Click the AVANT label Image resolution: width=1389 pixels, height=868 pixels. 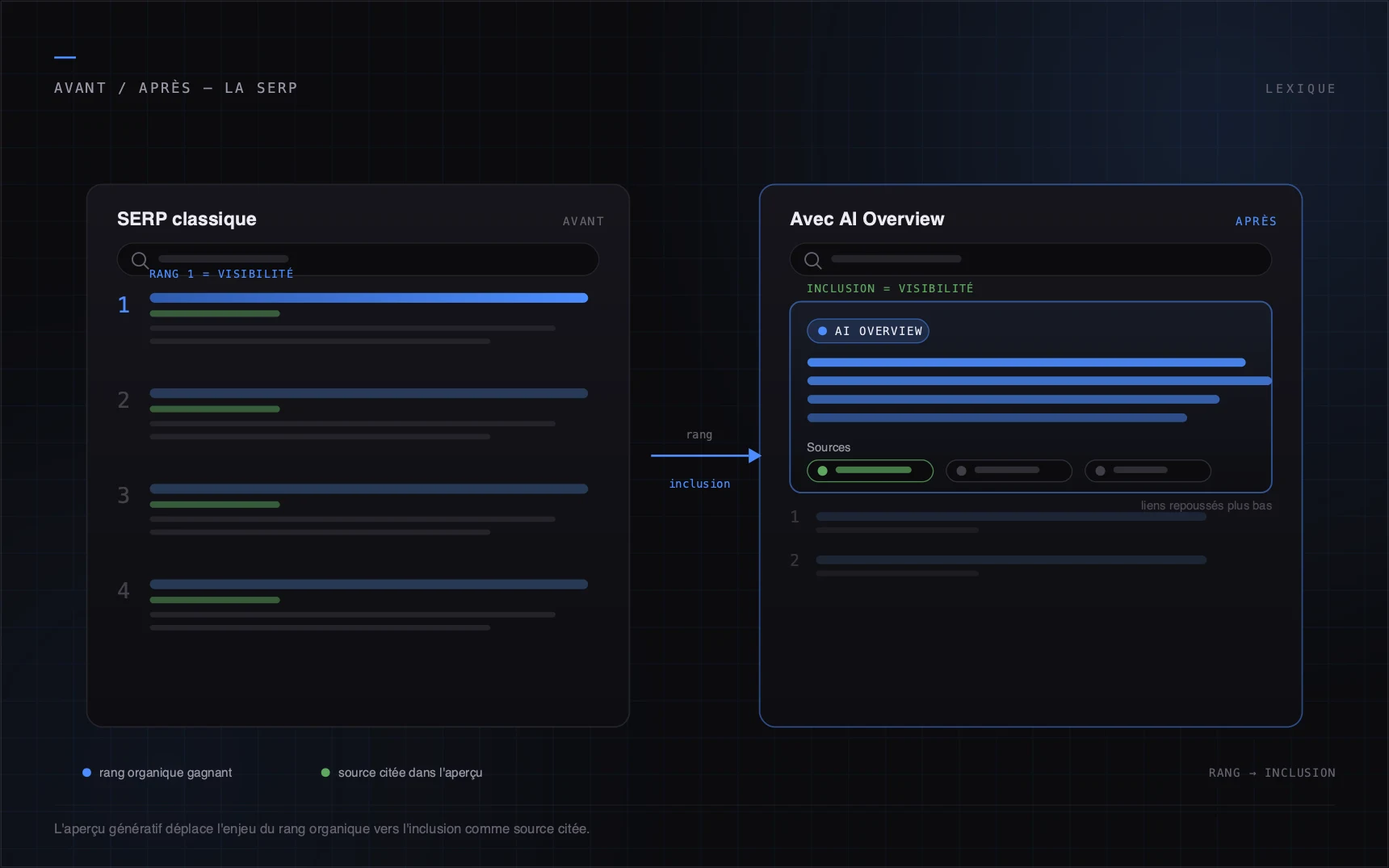coord(583,221)
